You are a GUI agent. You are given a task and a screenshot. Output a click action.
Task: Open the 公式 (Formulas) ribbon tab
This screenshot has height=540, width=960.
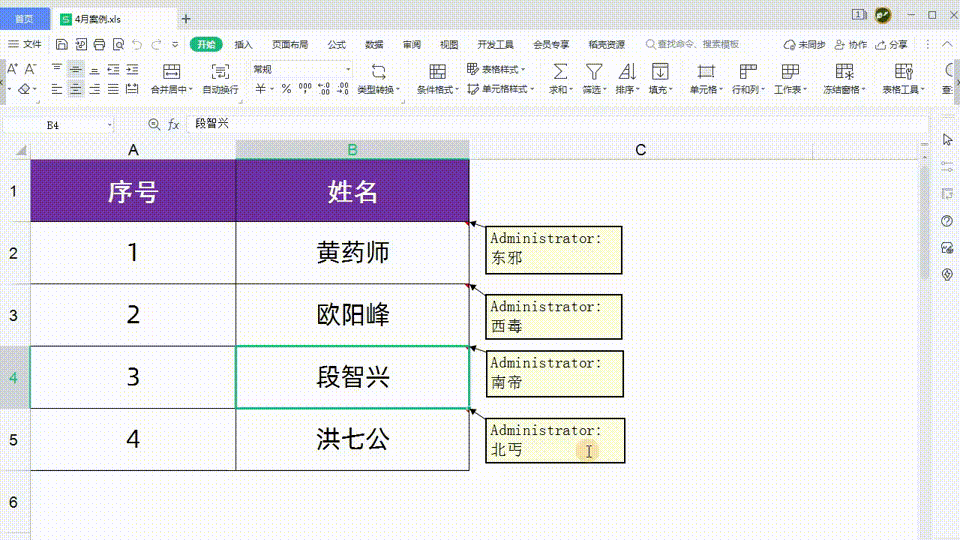coord(337,45)
